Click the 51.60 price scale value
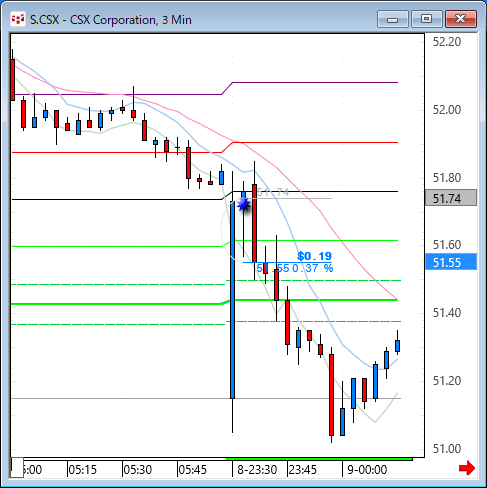The width and height of the screenshot is (487, 488). click(447, 245)
